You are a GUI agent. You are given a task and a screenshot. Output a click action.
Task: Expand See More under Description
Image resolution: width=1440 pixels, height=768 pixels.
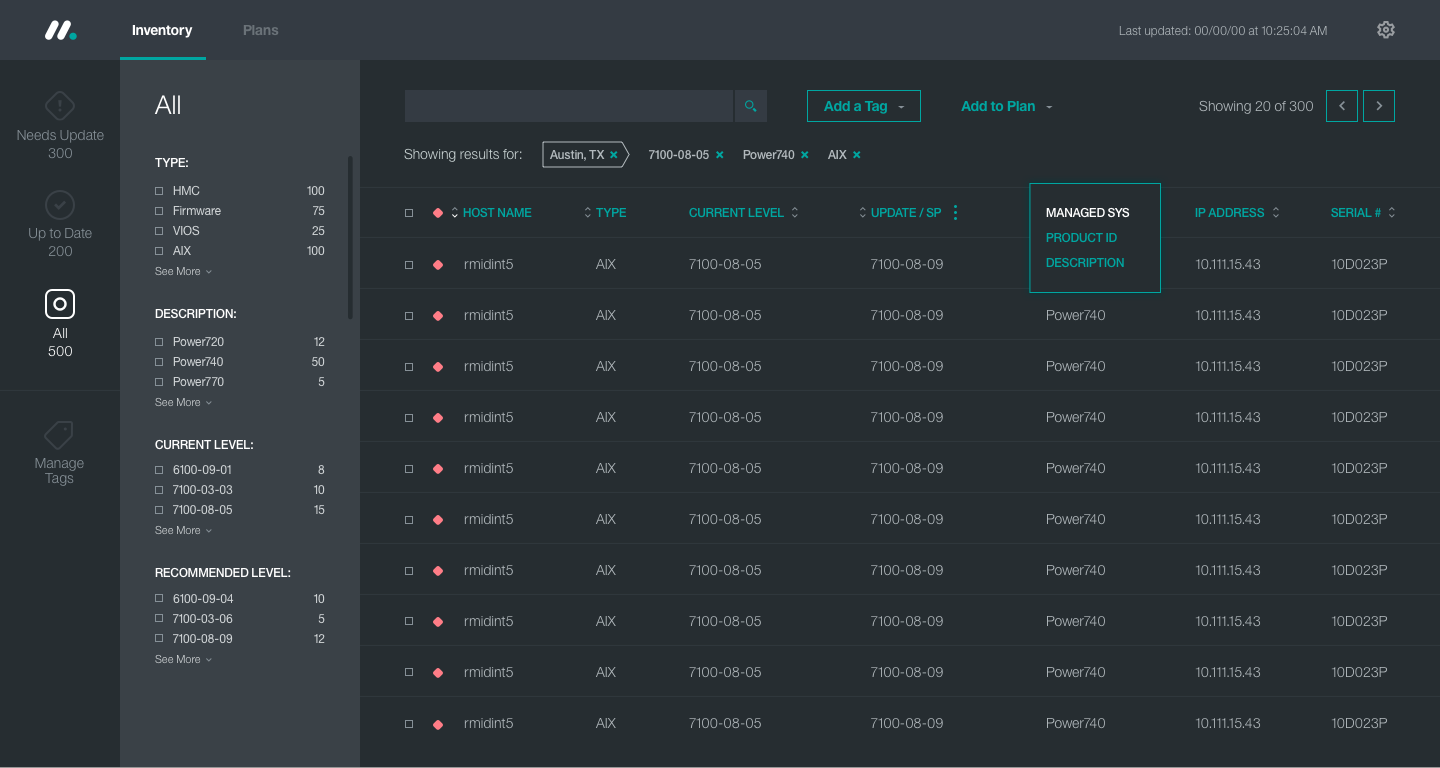[183, 403]
